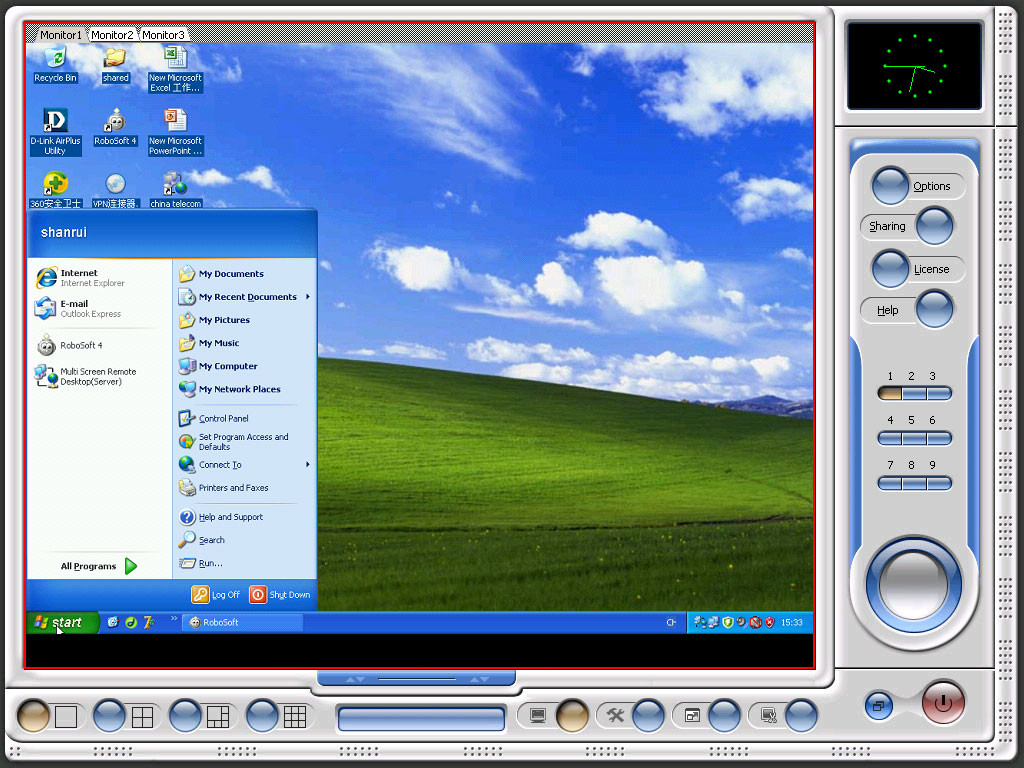Open the shared folder desktop icon

116,64
